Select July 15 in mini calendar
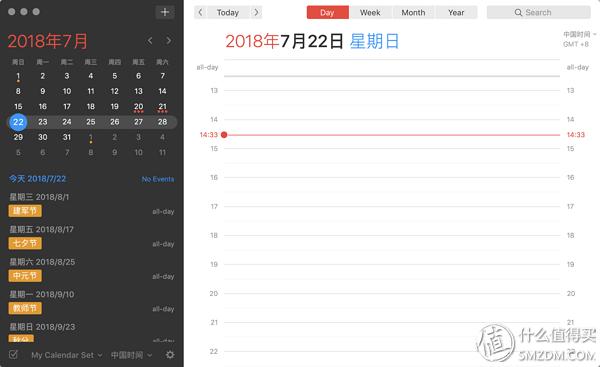The image size is (600, 367). click(x=18, y=106)
